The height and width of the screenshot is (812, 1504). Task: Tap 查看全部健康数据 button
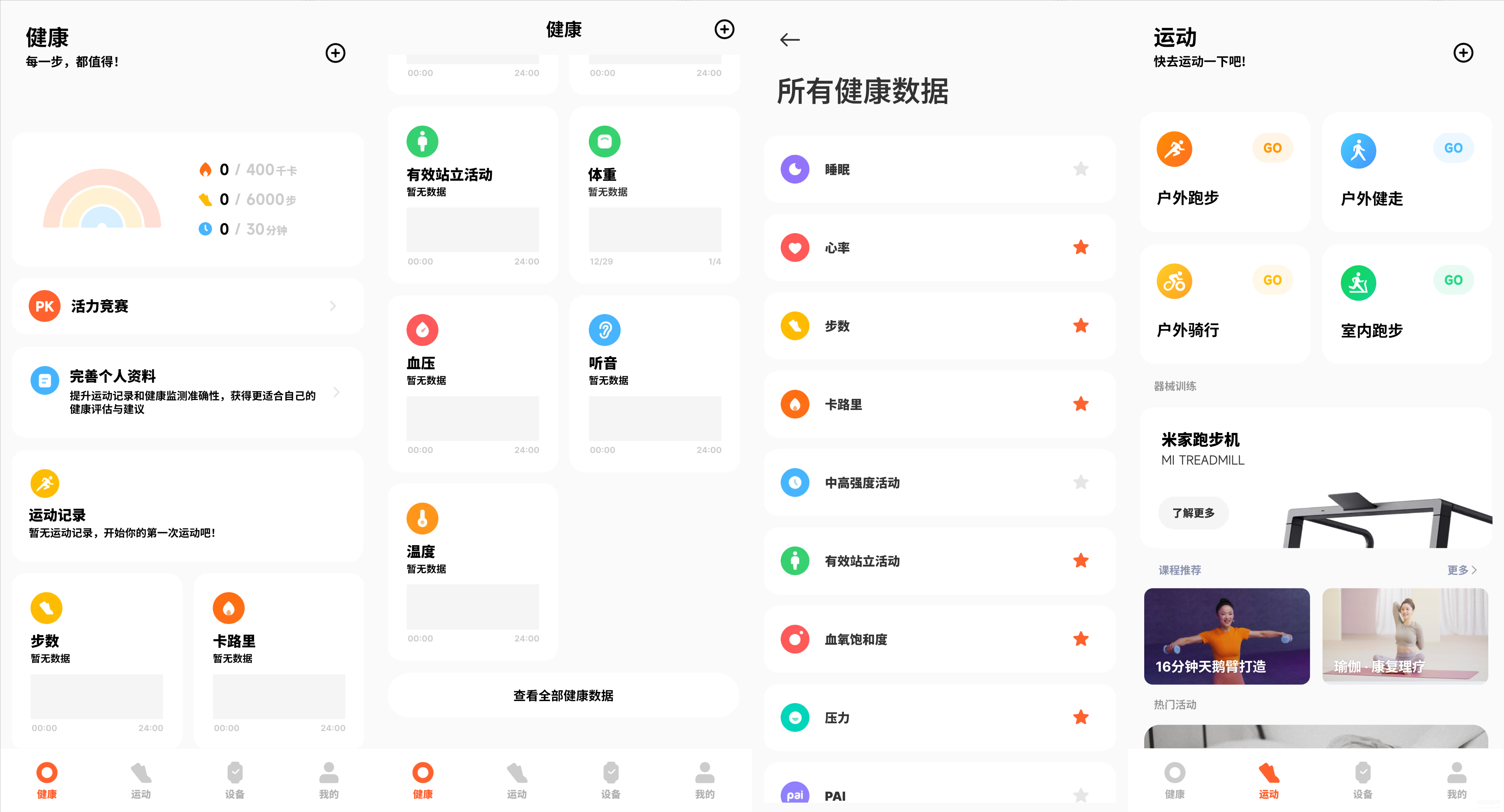[564, 695]
